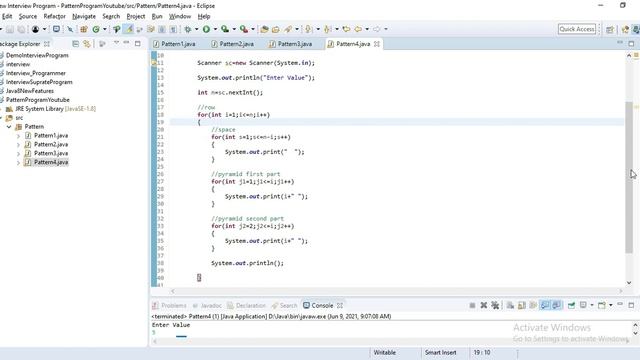Open the Open Console dropdown arrow
640x360 pixels.
(x=611, y=305)
